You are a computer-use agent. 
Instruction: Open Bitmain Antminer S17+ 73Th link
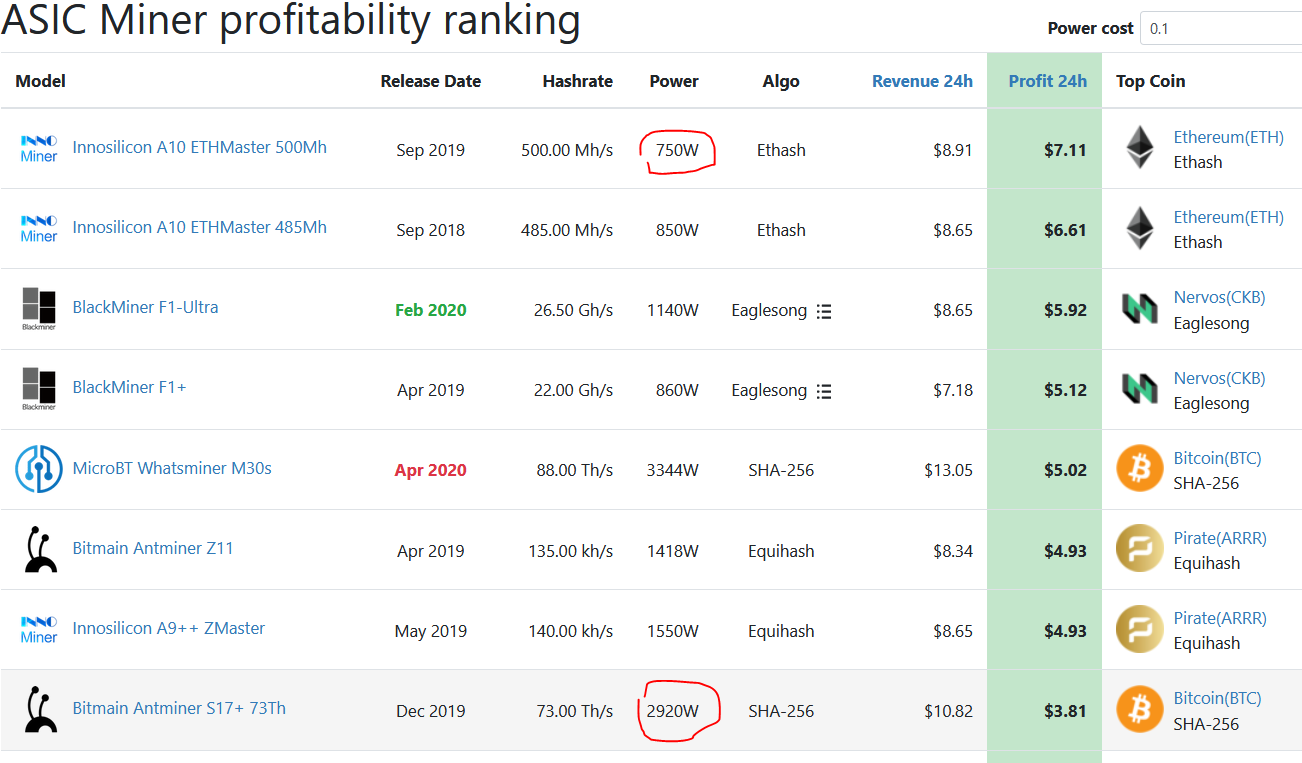tap(179, 708)
